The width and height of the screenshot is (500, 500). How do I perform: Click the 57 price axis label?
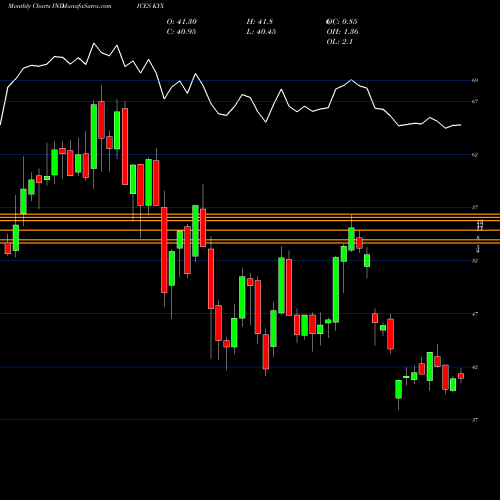(x=475, y=207)
